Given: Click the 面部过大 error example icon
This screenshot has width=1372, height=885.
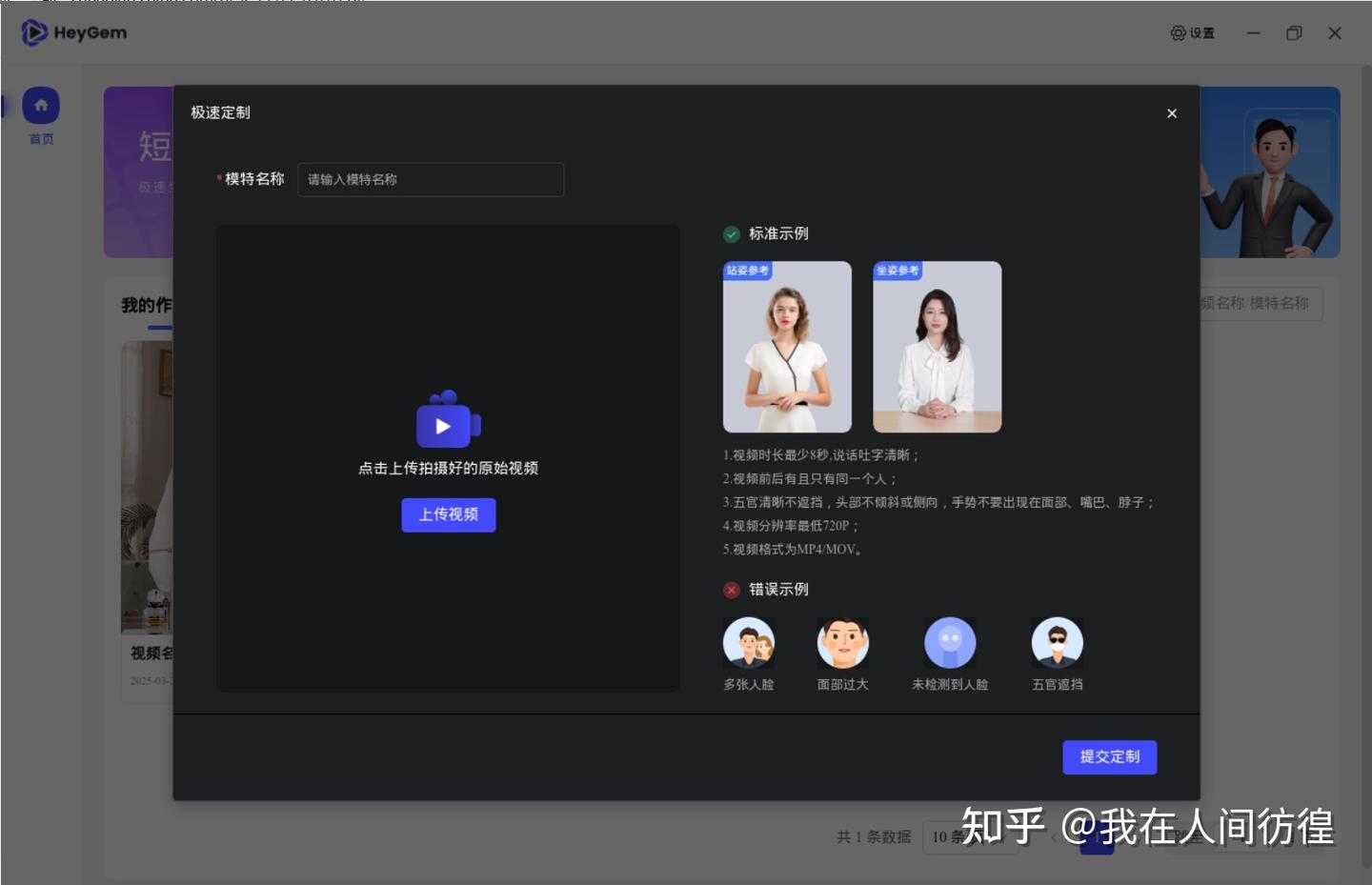Looking at the screenshot, I should tap(842, 643).
